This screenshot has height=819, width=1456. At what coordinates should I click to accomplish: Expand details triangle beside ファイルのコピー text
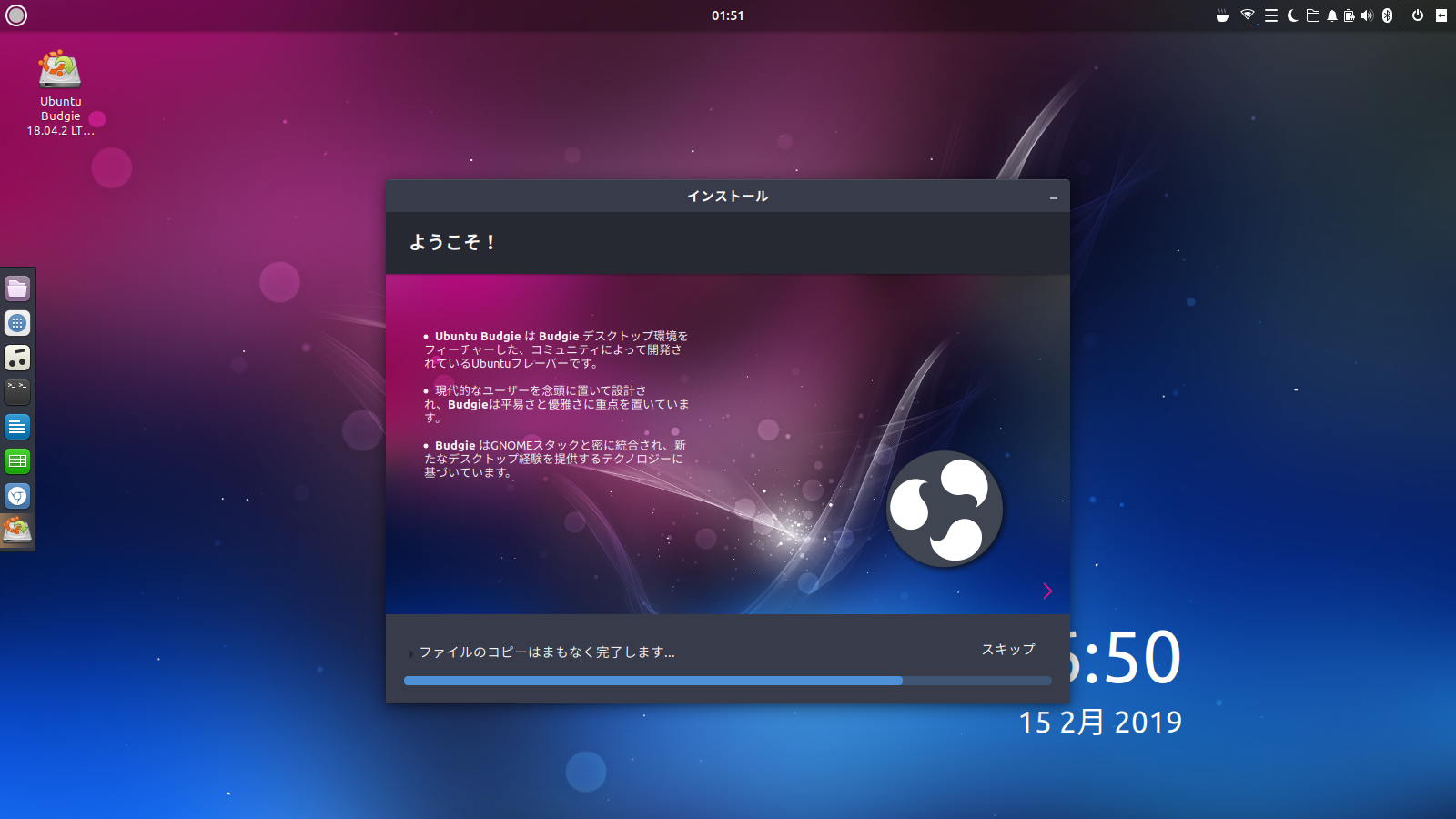click(411, 653)
